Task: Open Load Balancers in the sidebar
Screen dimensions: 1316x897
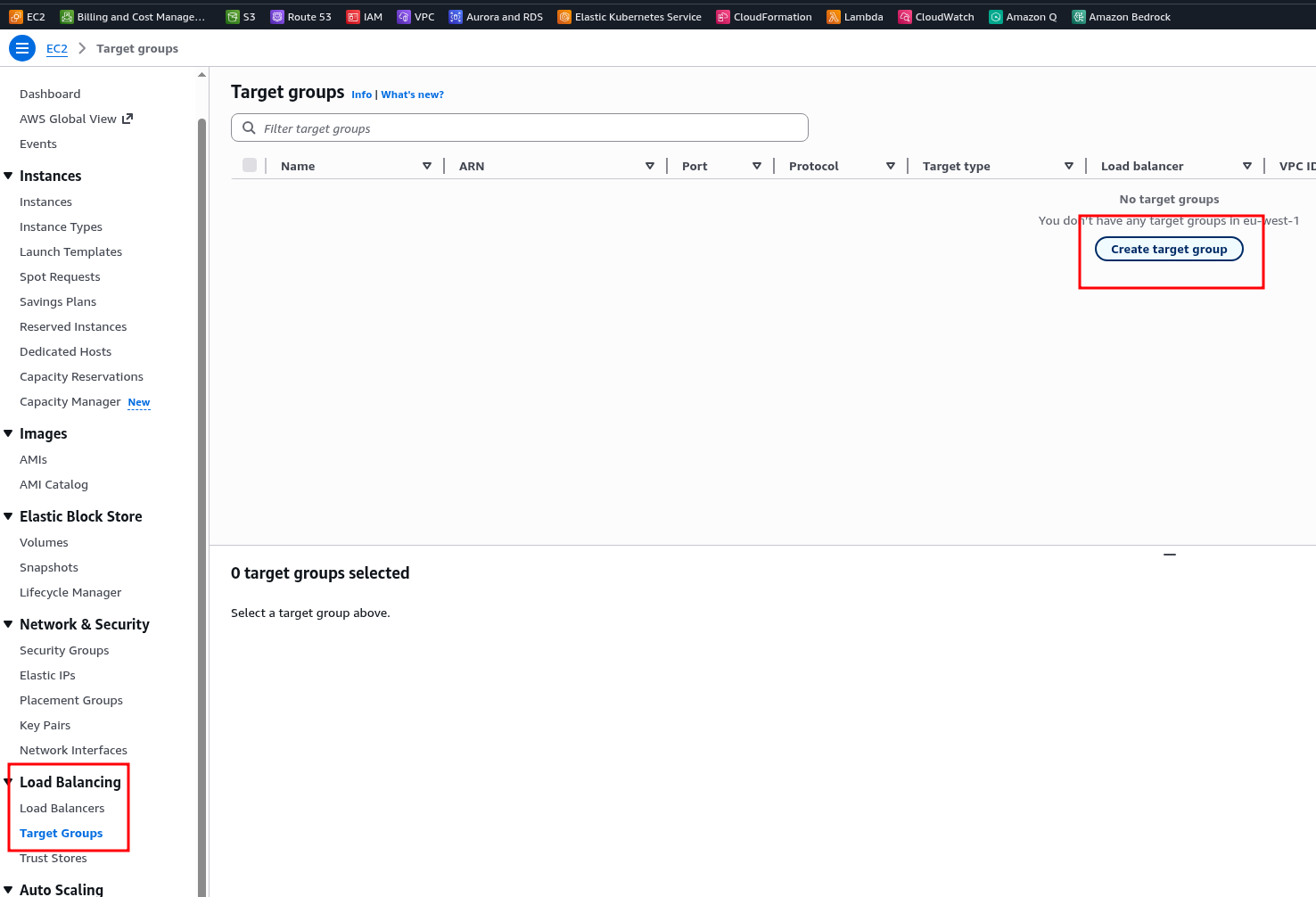Action: tap(62, 808)
